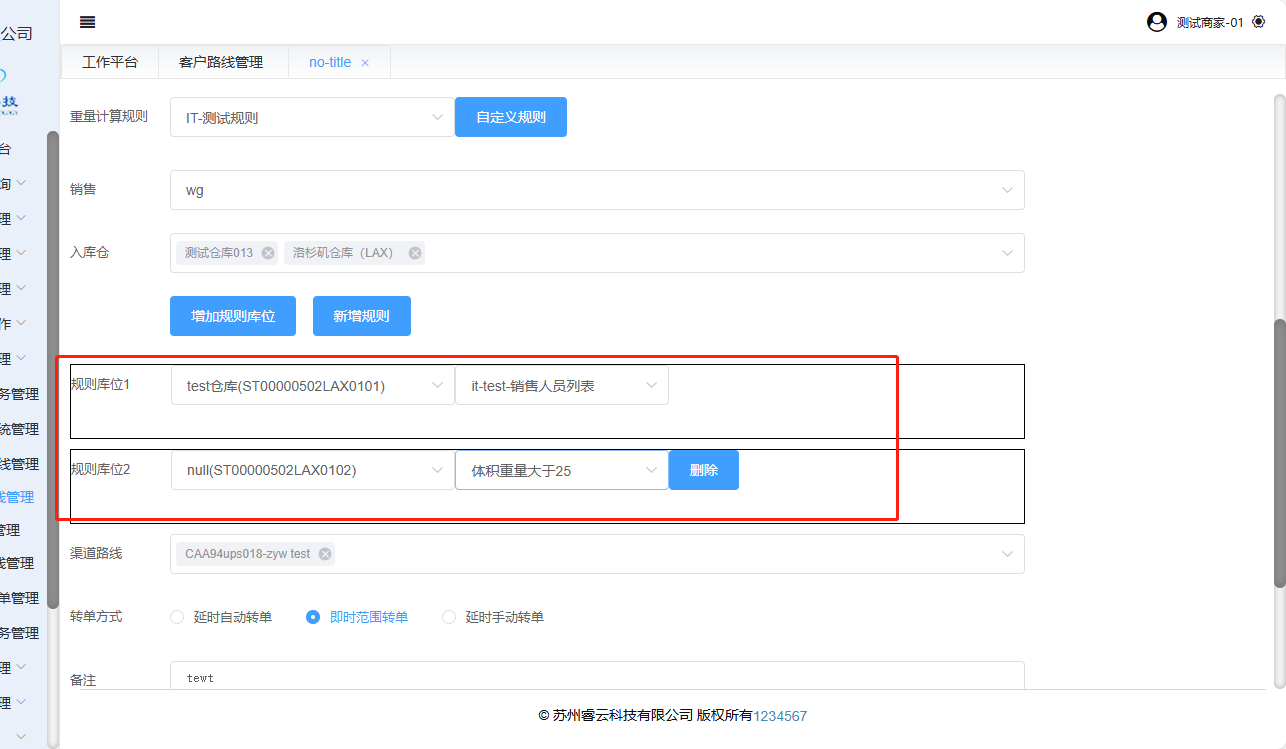
Task: Expand the 销售 dropdown showing wg
Action: (x=597, y=190)
